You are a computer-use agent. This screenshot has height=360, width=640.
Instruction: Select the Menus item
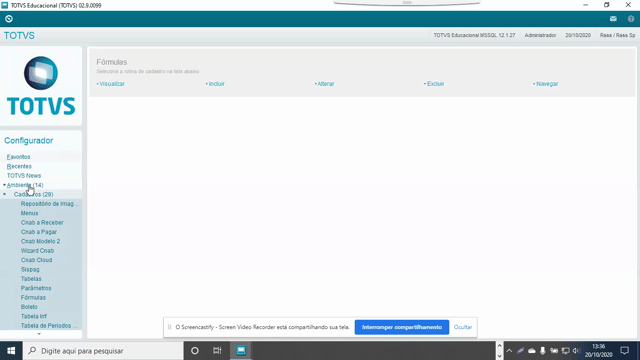pos(29,213)
